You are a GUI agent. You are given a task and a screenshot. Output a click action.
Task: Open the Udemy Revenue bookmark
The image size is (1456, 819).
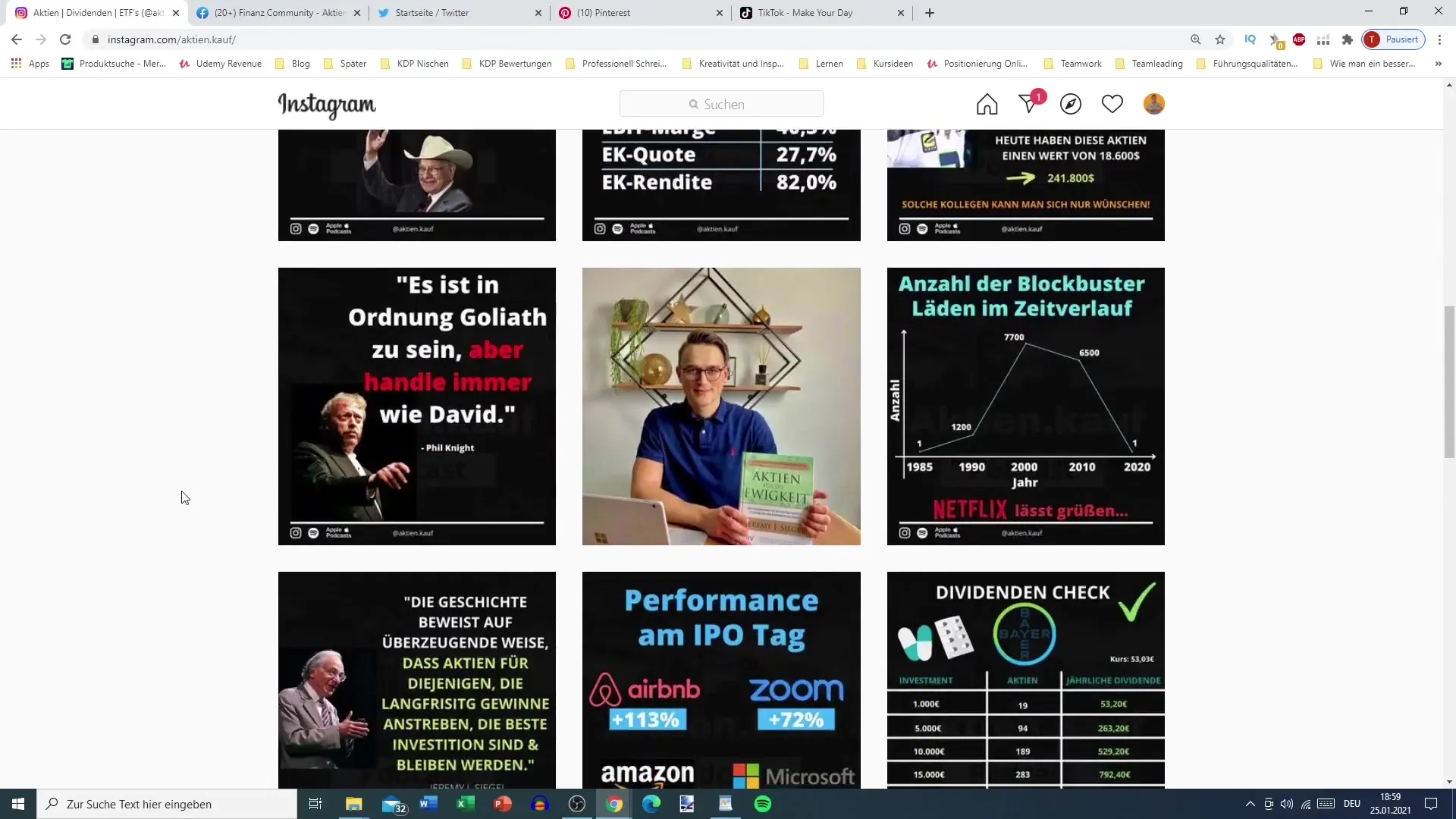point(221,64)
